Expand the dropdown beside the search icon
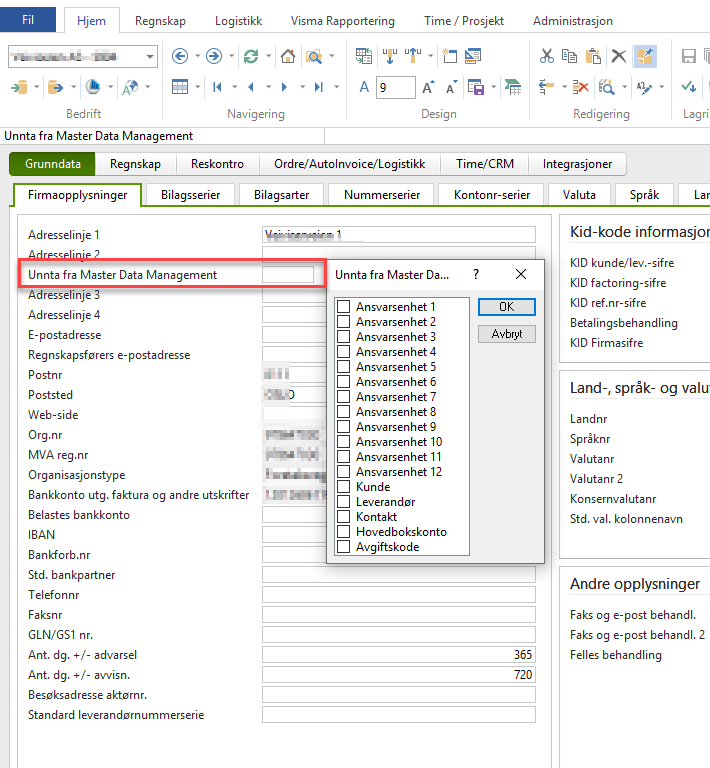Screen dimensions: 710x768 (x=331, y=56)
